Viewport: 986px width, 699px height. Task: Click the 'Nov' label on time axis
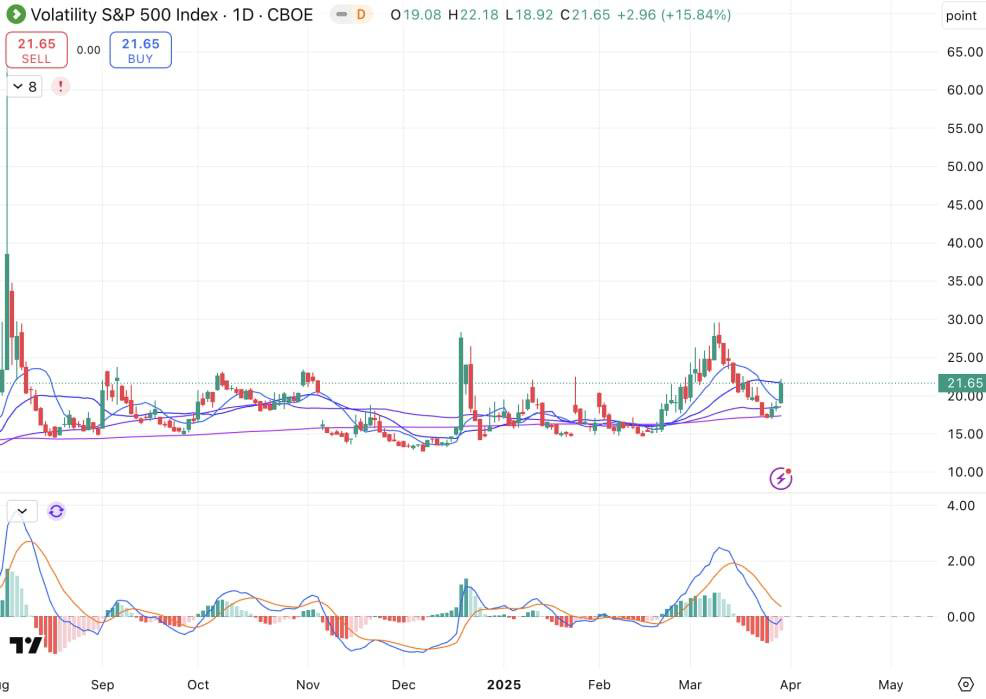308,685
